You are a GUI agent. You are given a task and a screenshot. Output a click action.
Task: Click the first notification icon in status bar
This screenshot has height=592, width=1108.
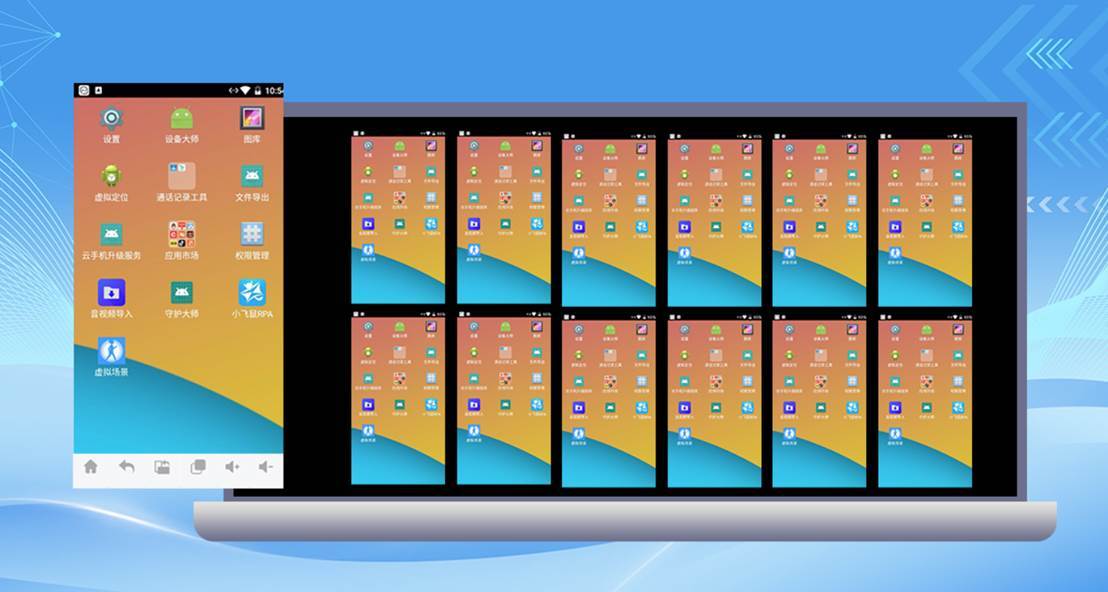[83, 90]
